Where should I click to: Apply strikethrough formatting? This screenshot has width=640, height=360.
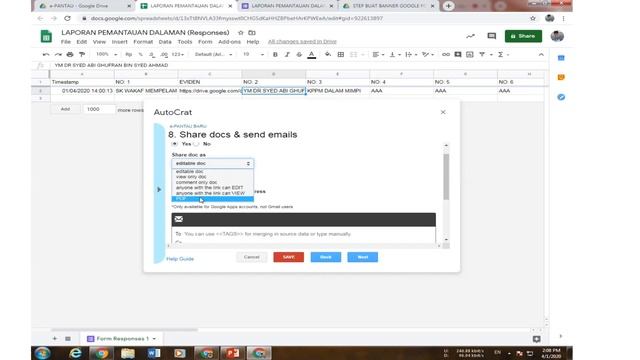tap(299, 54)
